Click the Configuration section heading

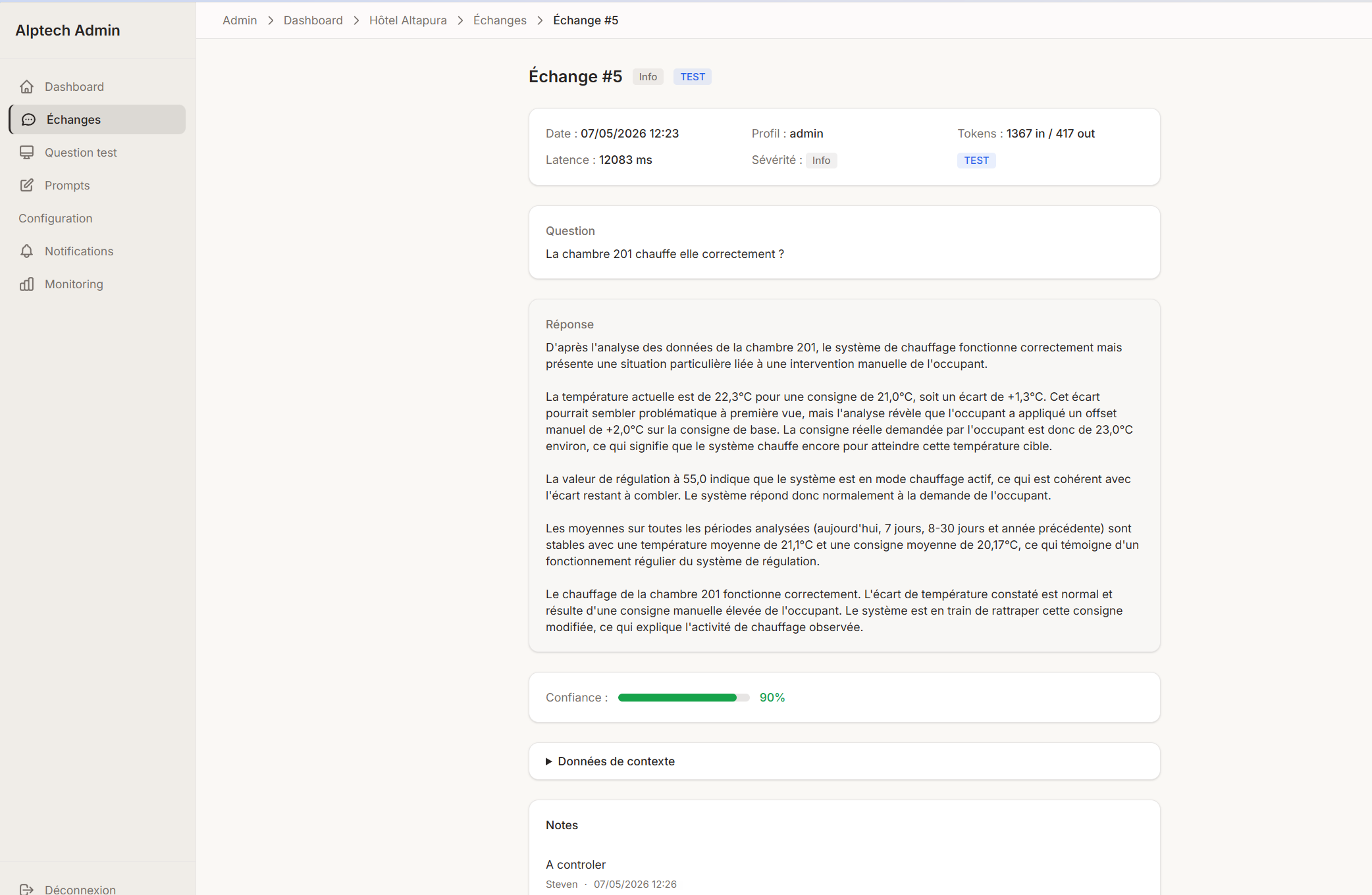(55, 218)
